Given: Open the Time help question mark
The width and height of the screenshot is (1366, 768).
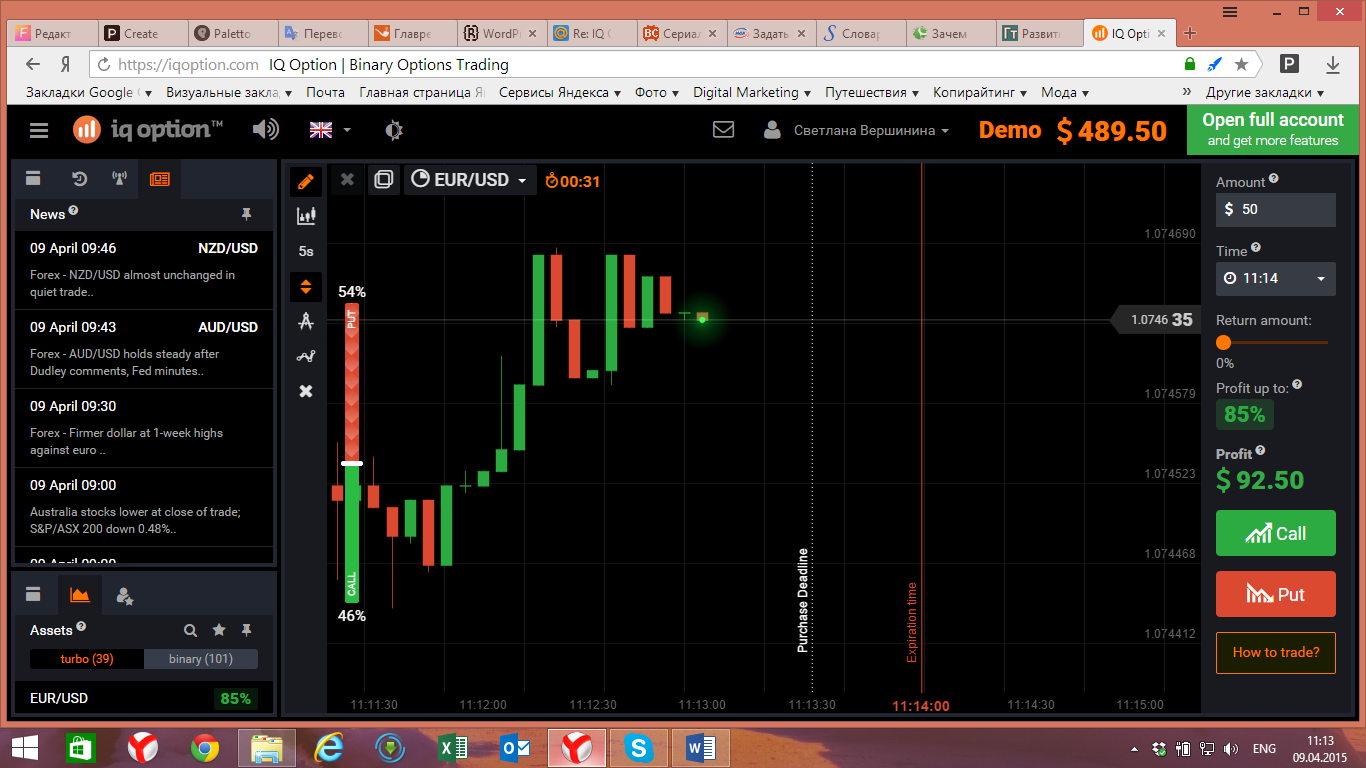Looking at the screenshot, I should (x=1256, y=248).
